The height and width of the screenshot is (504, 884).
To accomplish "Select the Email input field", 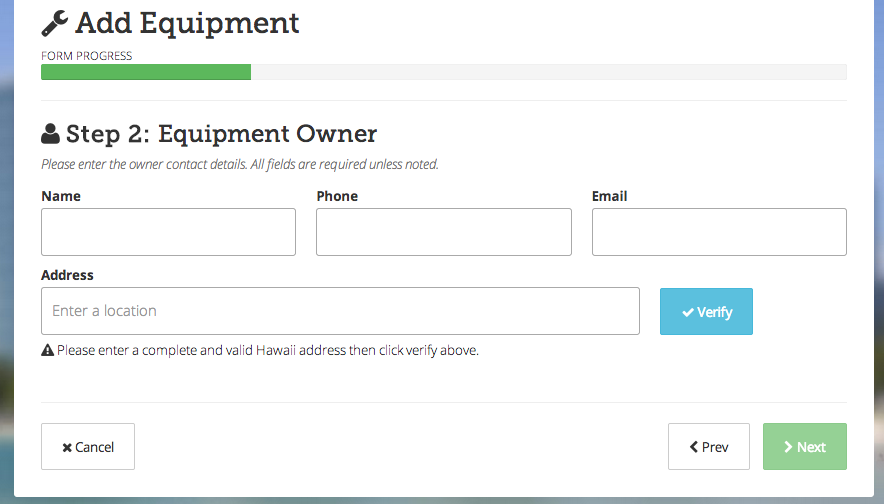I will point(719,232).
